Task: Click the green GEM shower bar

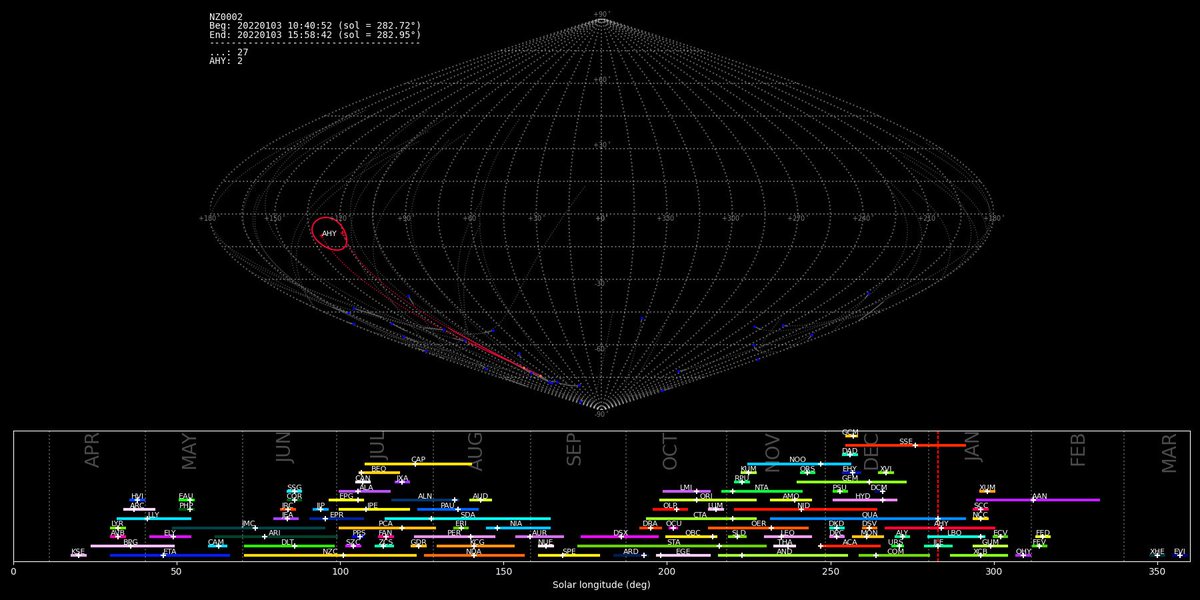Action: point(851,482)
